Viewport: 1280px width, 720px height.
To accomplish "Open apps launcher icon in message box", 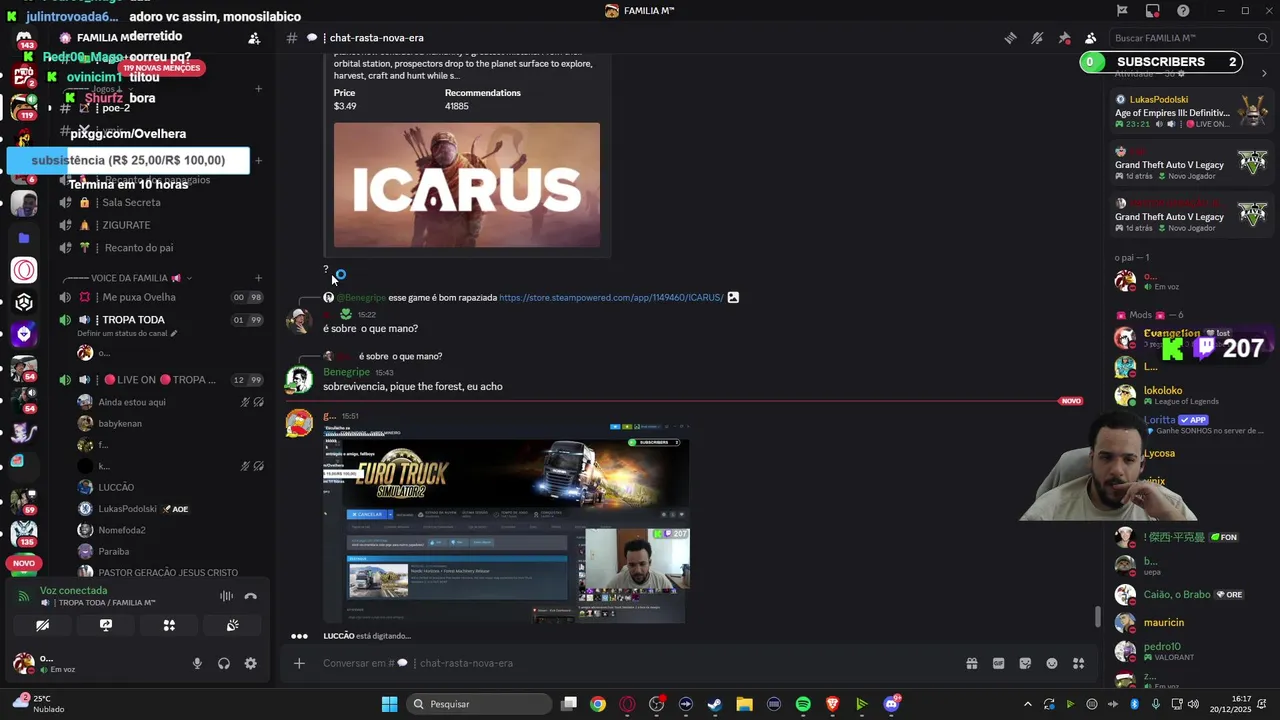I will click(x=1078, y=663).
